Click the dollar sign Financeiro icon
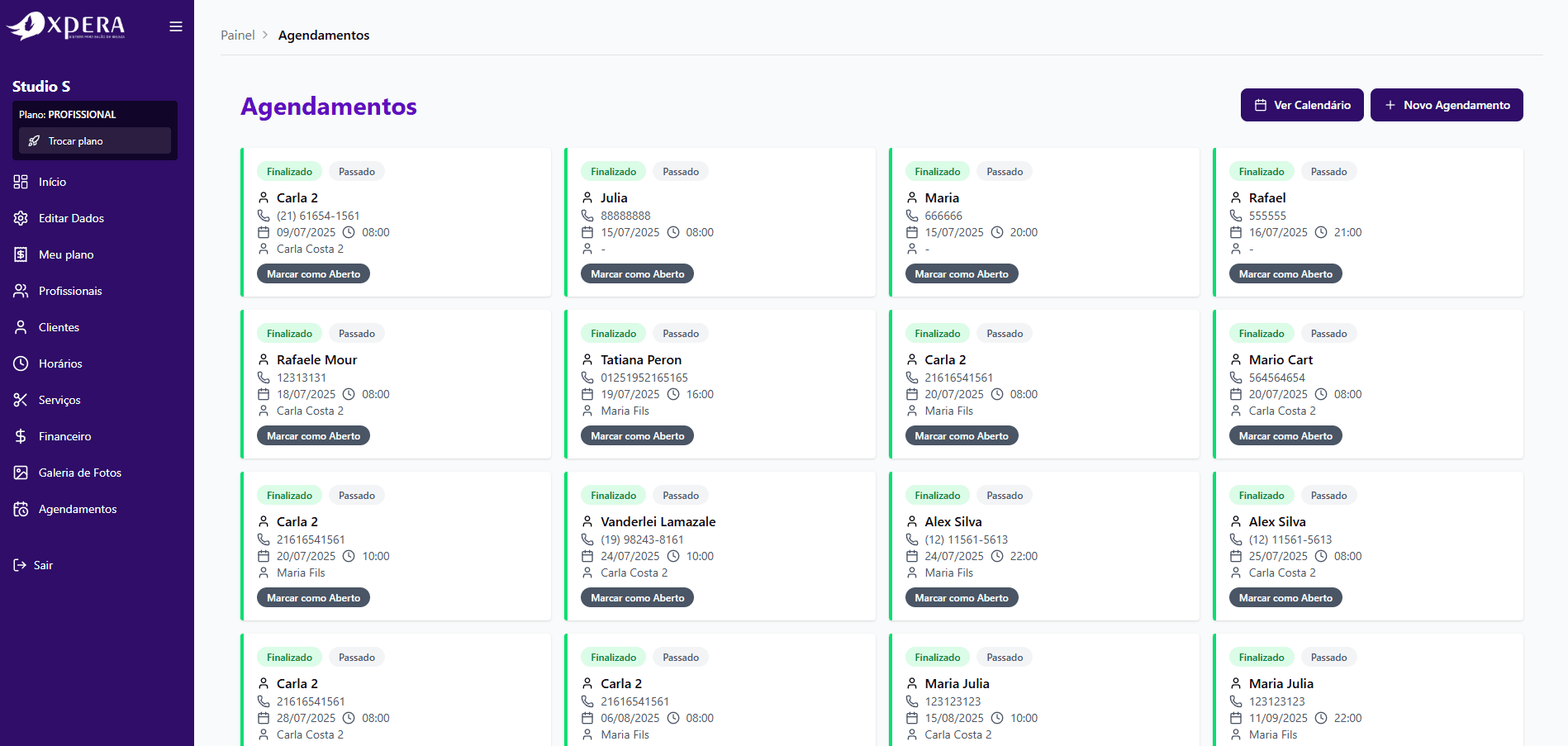This screenshot has height=746, width=1568. [21, 436]
